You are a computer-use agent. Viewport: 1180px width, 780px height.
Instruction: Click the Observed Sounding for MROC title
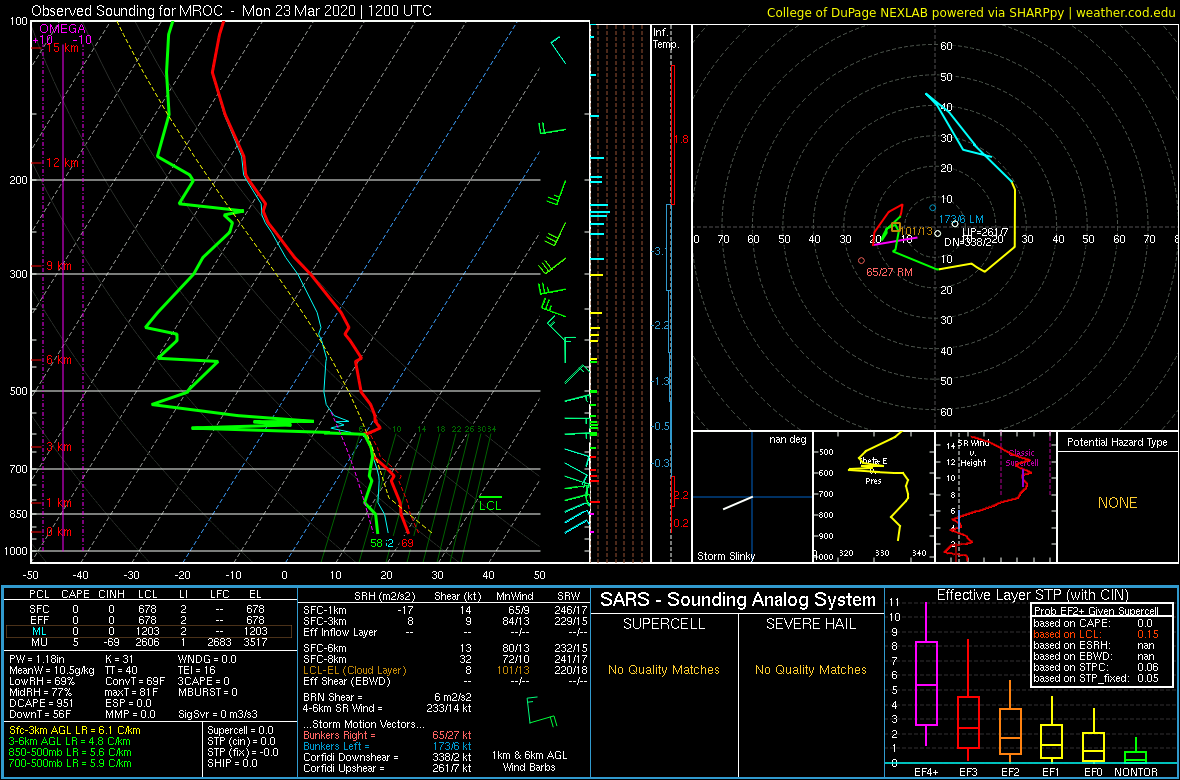point(231,11)
